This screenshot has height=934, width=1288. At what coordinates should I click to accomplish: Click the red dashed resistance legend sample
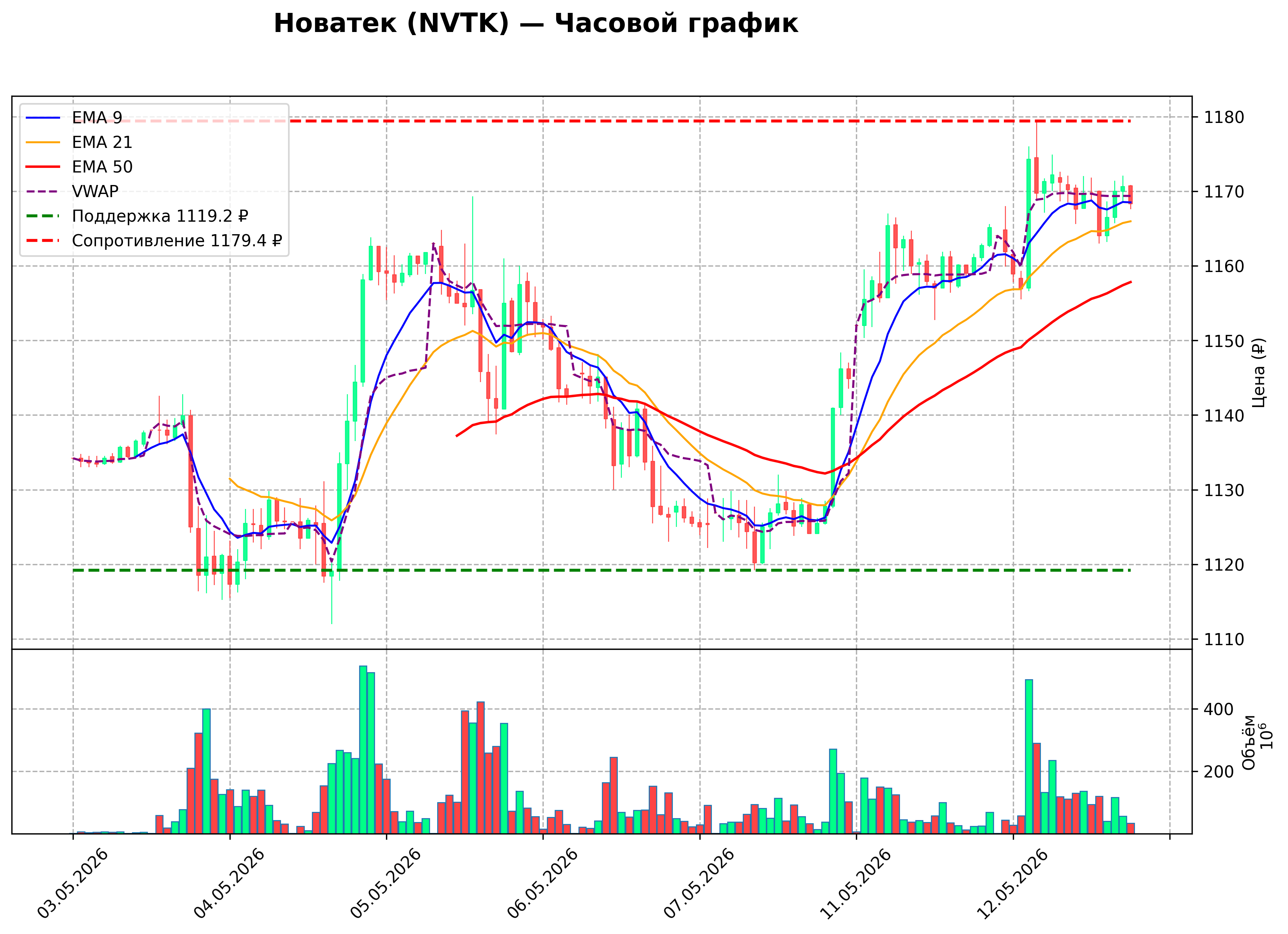point(43,241)
